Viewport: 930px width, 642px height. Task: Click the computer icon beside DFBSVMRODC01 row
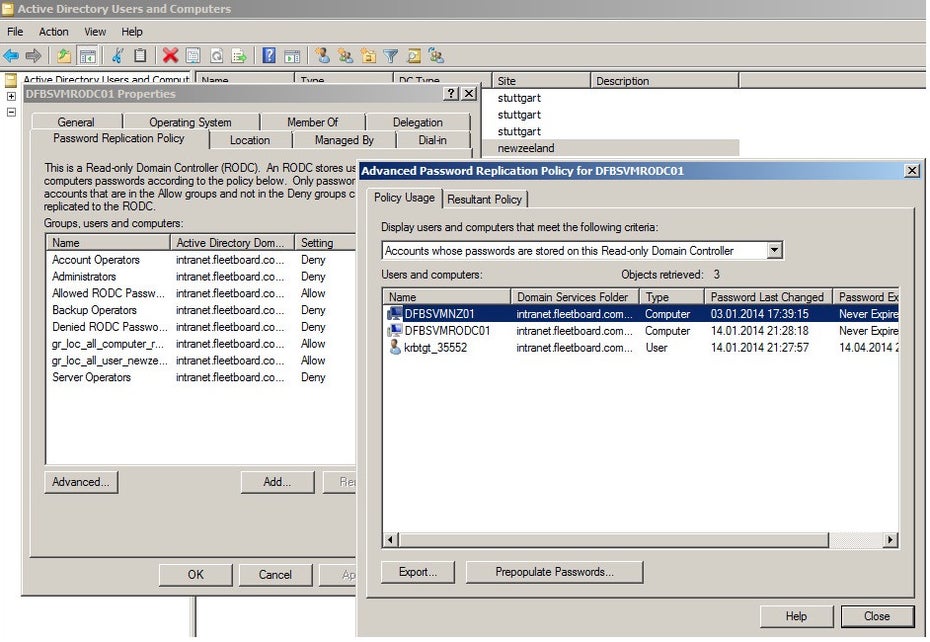tap(394, 330)
